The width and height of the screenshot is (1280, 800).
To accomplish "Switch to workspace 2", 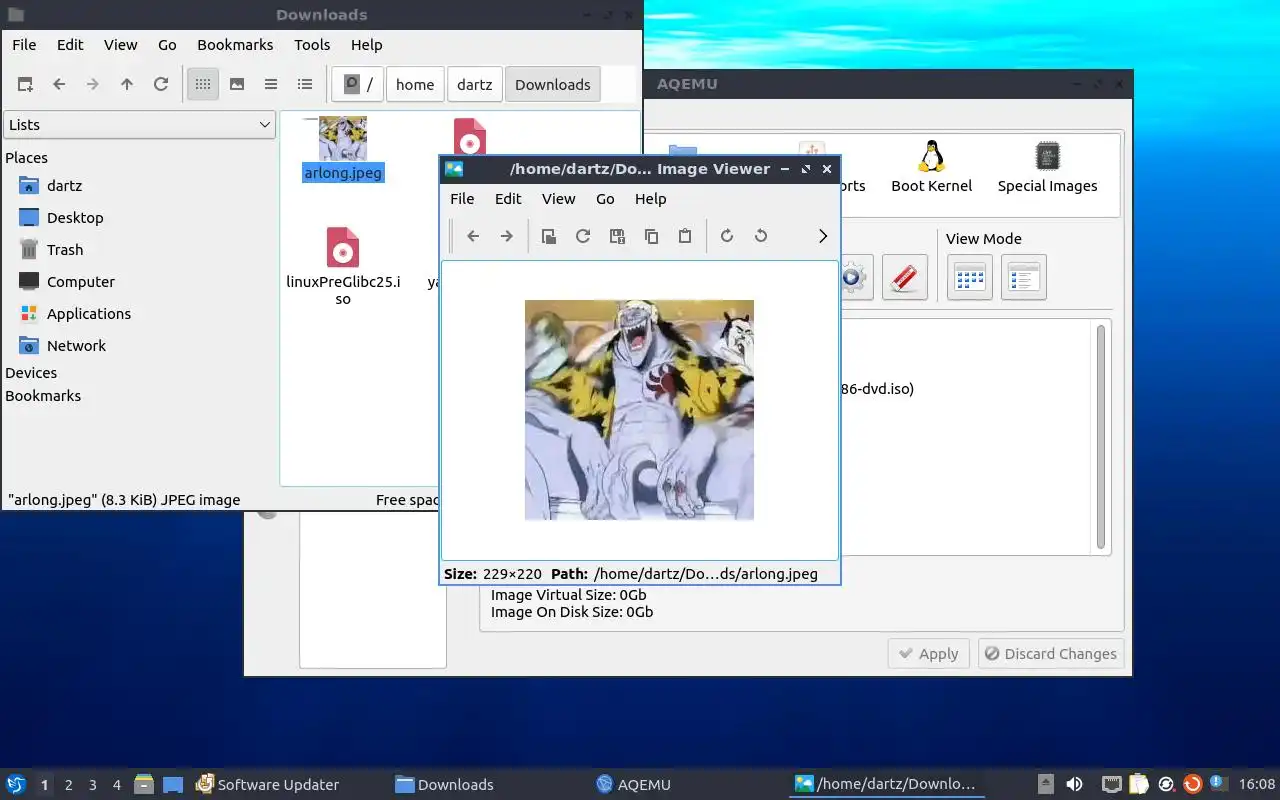I will 68,785.
